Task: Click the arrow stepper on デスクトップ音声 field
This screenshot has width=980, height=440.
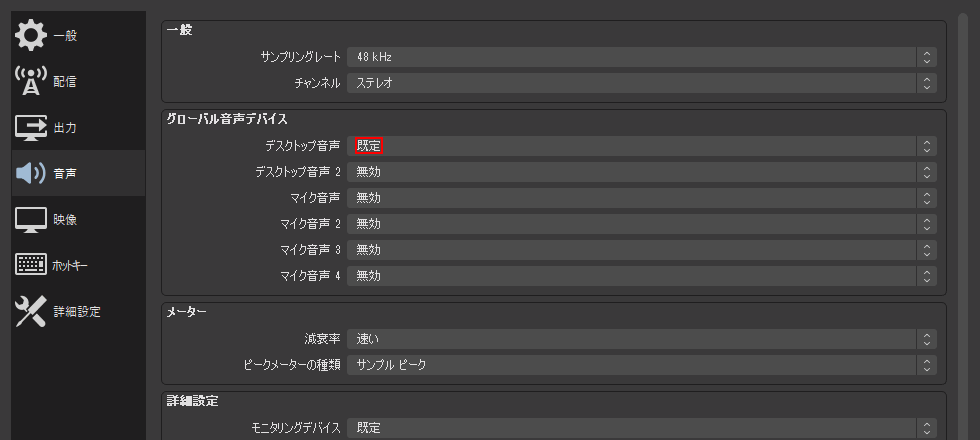Action: coord(927,146)
